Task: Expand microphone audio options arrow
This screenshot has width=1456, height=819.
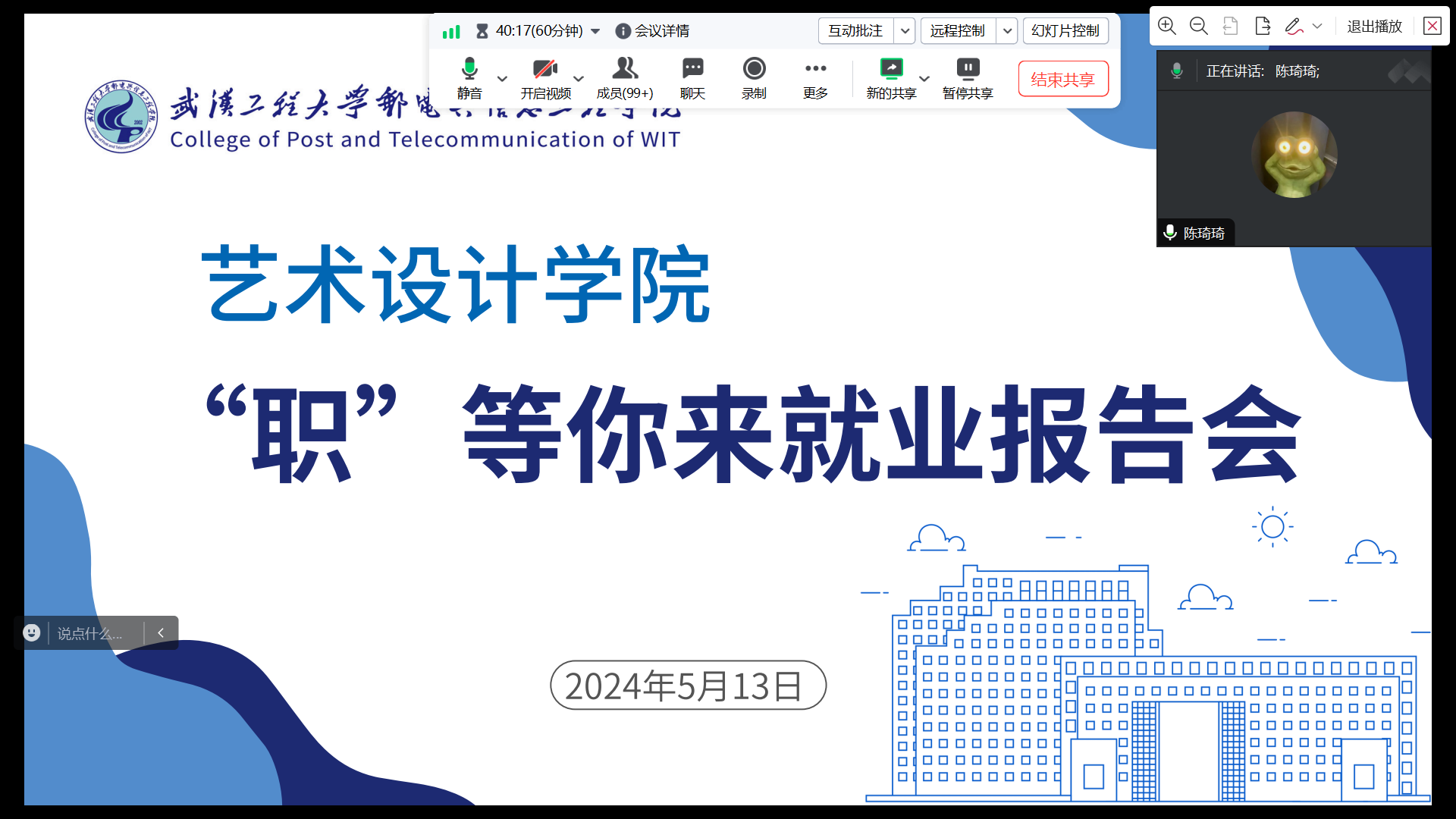Action: [x=502, y=78]
